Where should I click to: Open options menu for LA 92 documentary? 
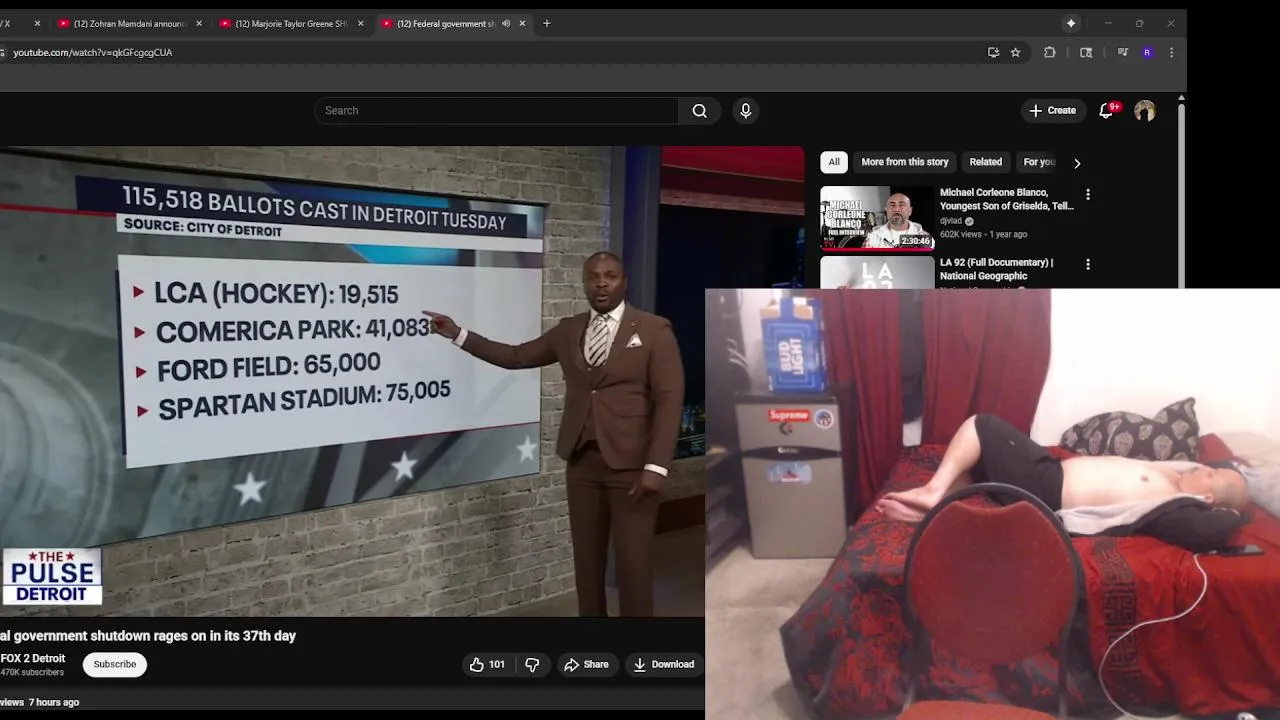pos(1088,265)
